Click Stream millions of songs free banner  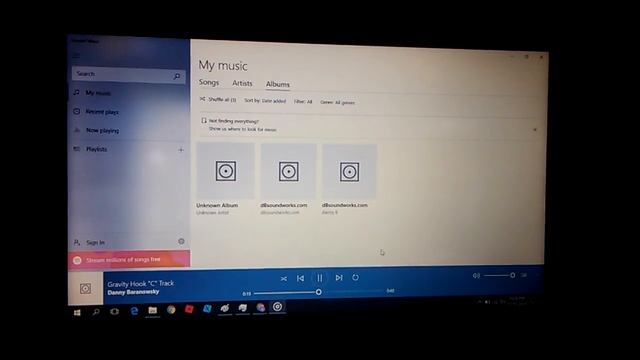129,260
